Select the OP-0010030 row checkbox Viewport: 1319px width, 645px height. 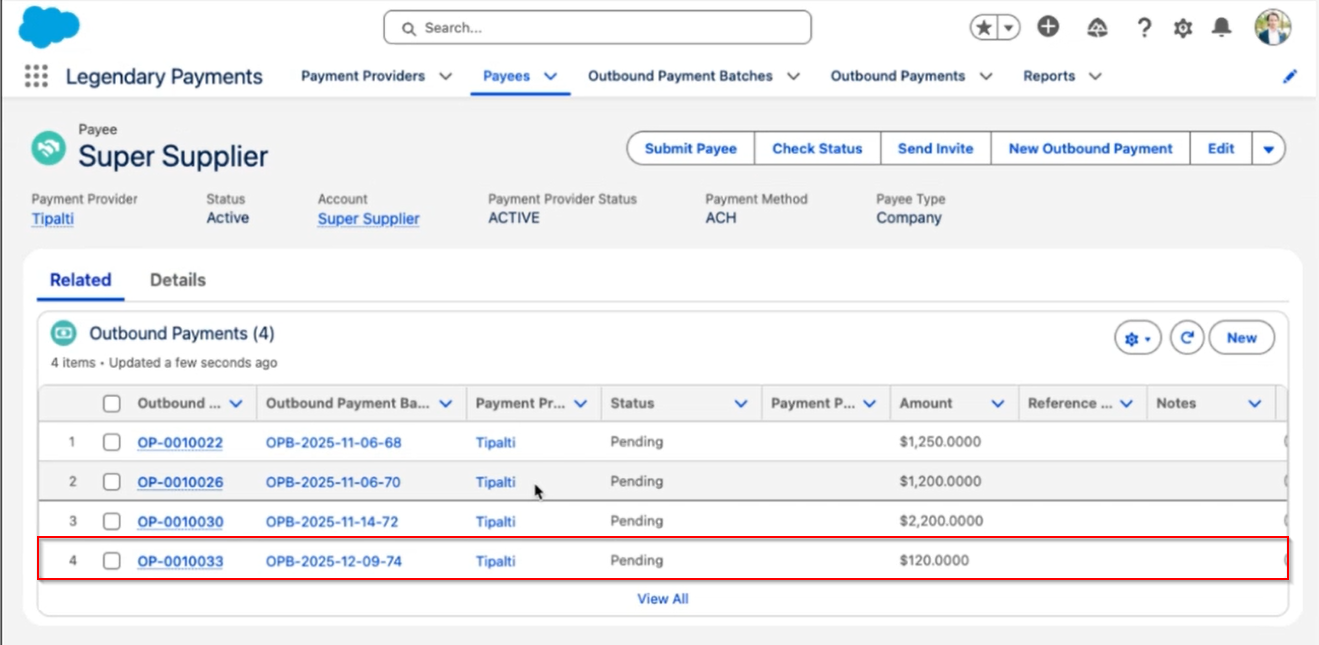(x=112, y=521)
